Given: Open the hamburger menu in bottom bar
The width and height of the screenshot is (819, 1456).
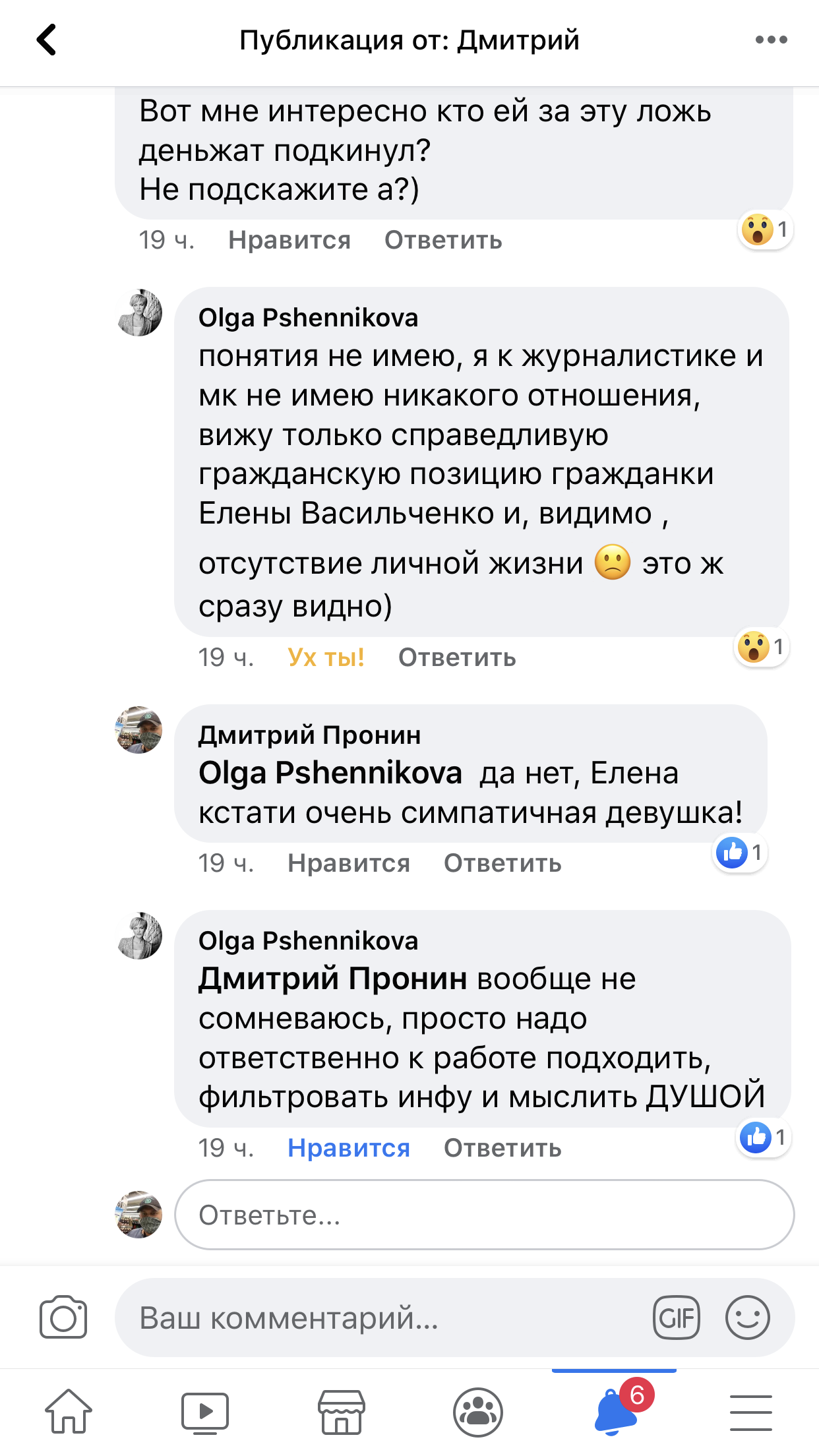Looking at the screenshot, I should (x=750, y=1412).
